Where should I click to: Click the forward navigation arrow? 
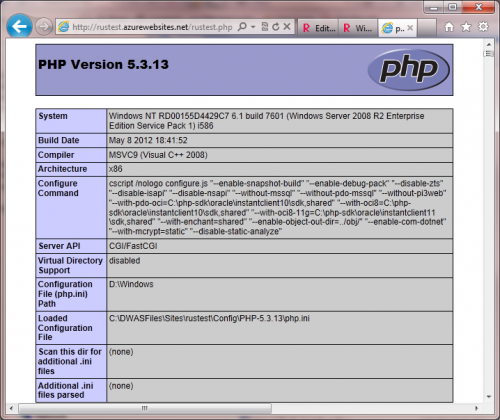click(x=44, y=27)
